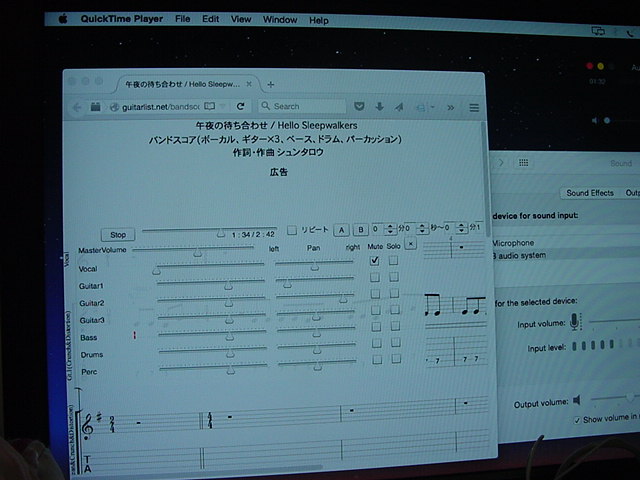Image resolution: width=640 pixels, height=480 pixels.
Task: Click the second repeat time stepper arrows
Action: tap(422, 228)
